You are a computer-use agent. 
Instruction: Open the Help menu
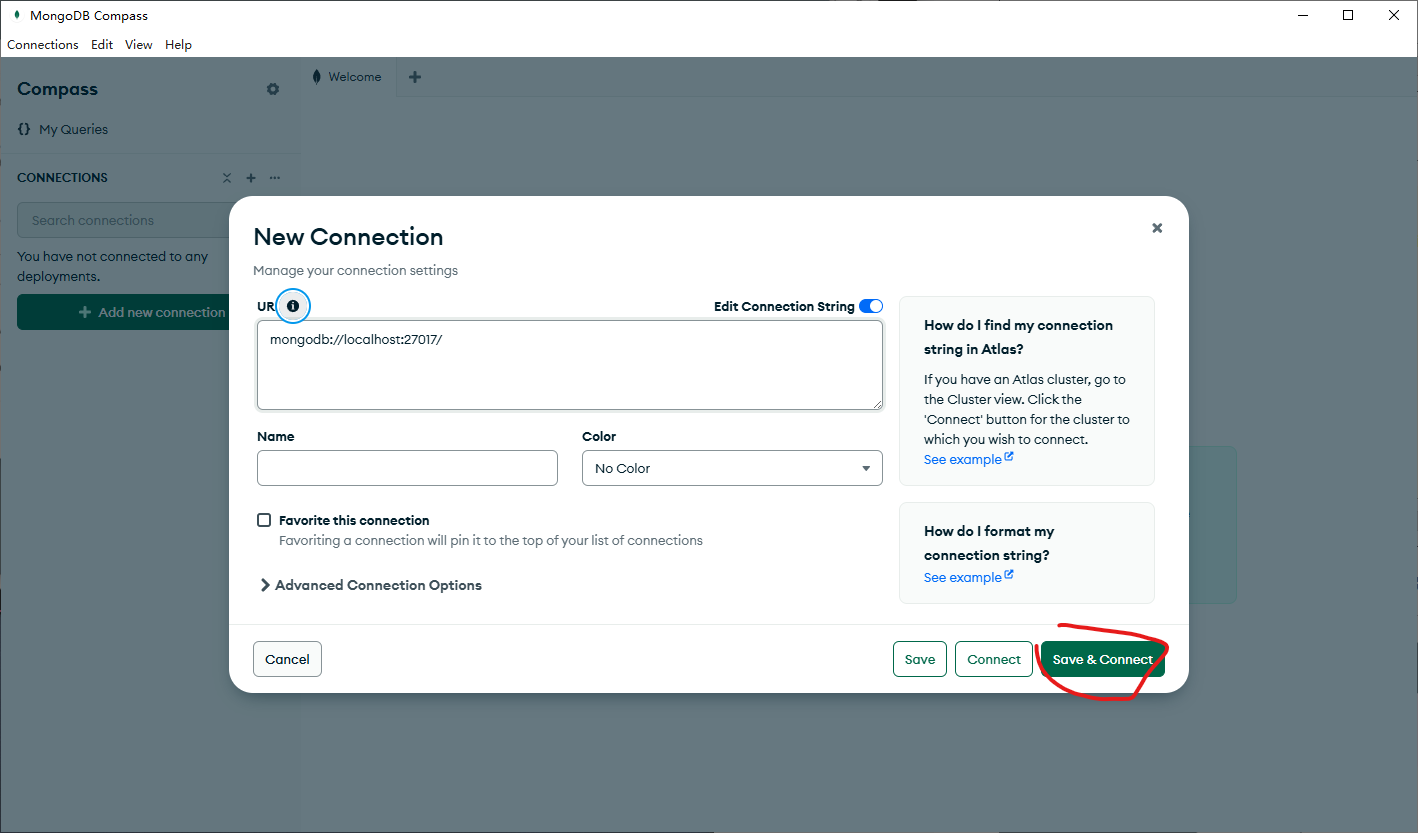178,45
